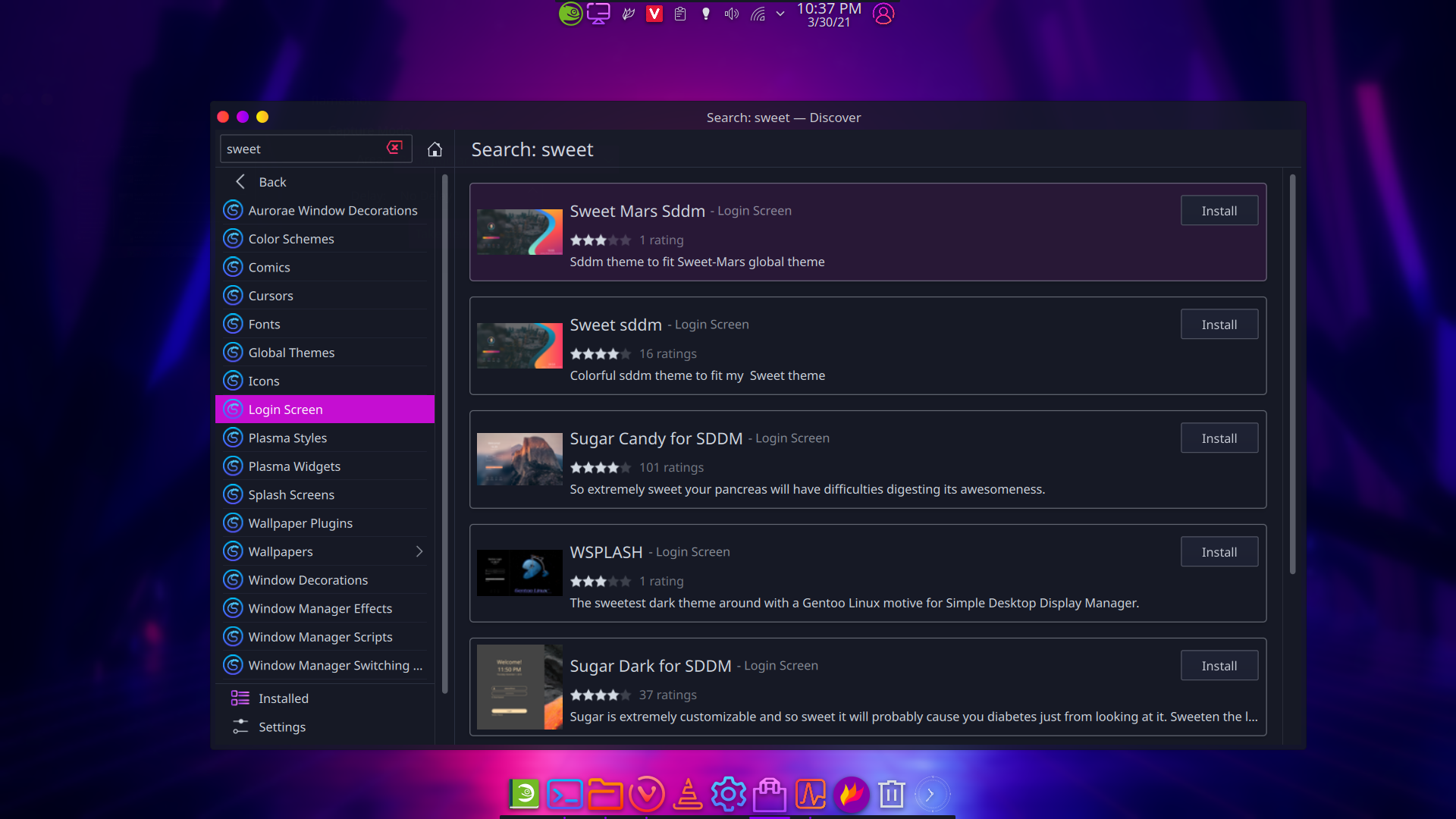Install Sugar Dark for SDDM
1456x819 pixels.
(x=1219, y=666)
